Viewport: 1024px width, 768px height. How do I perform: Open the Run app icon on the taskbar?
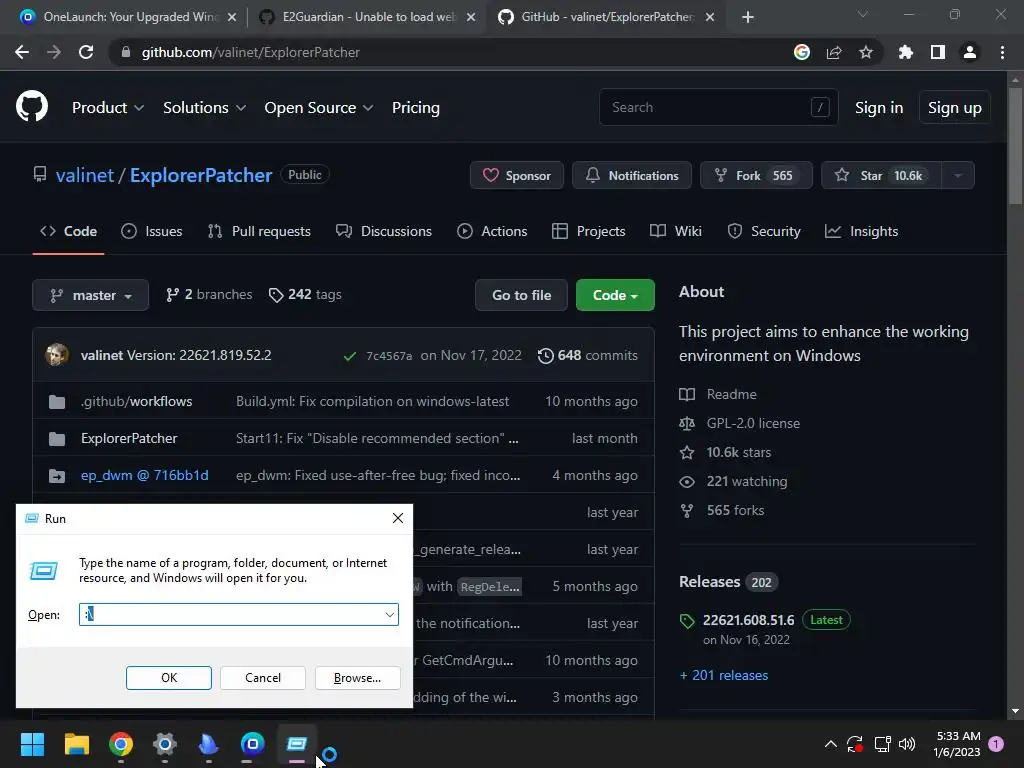tap(296, 744)
